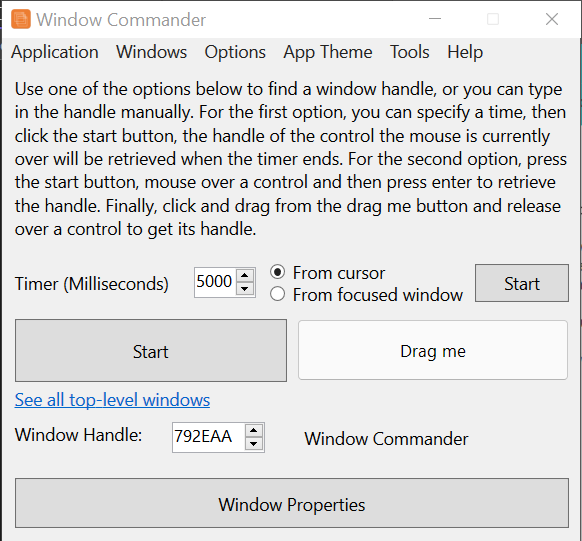Increment the Window Handle value with up arrow

point(254,430)
